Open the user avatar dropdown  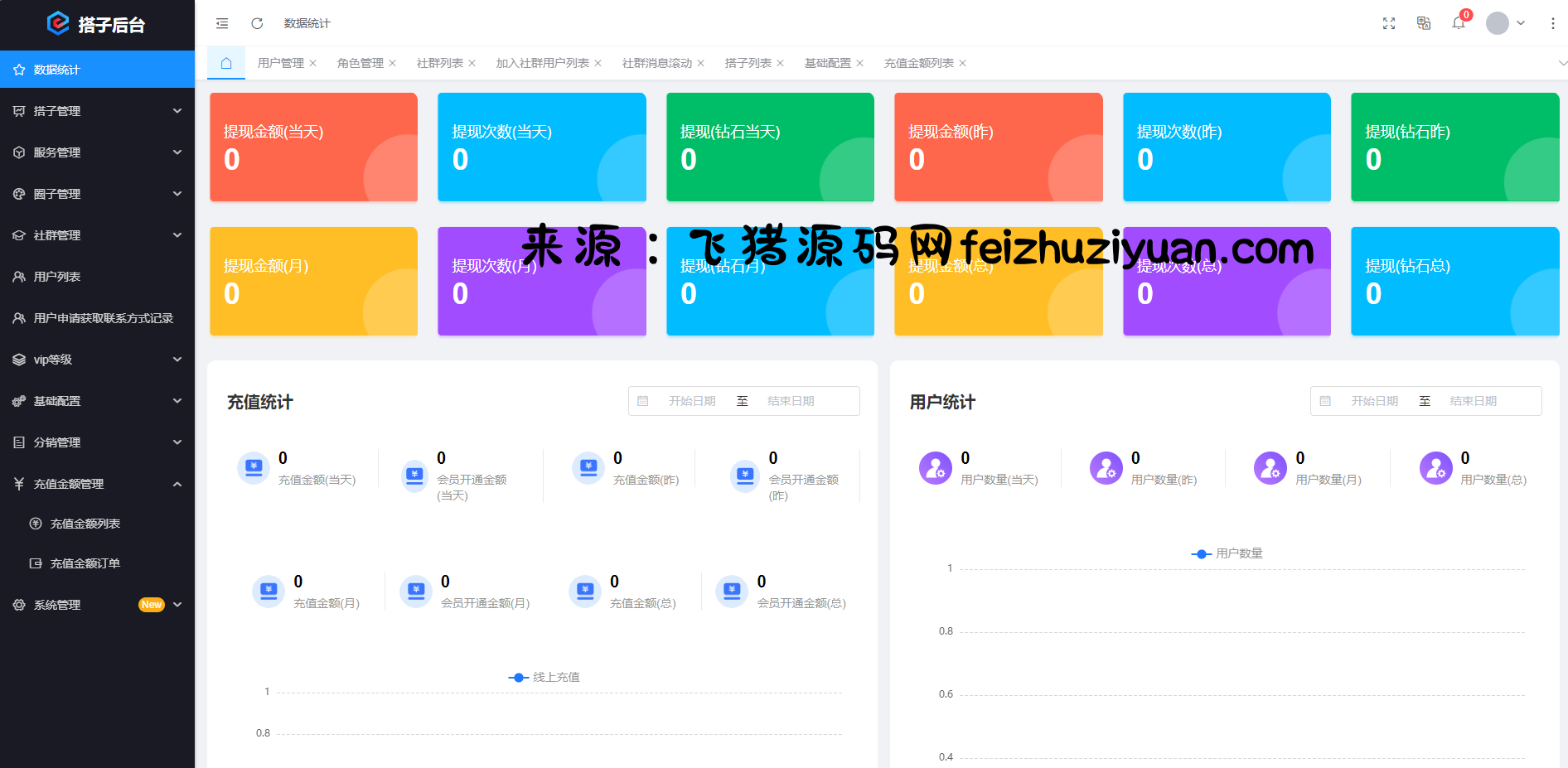1505,23
